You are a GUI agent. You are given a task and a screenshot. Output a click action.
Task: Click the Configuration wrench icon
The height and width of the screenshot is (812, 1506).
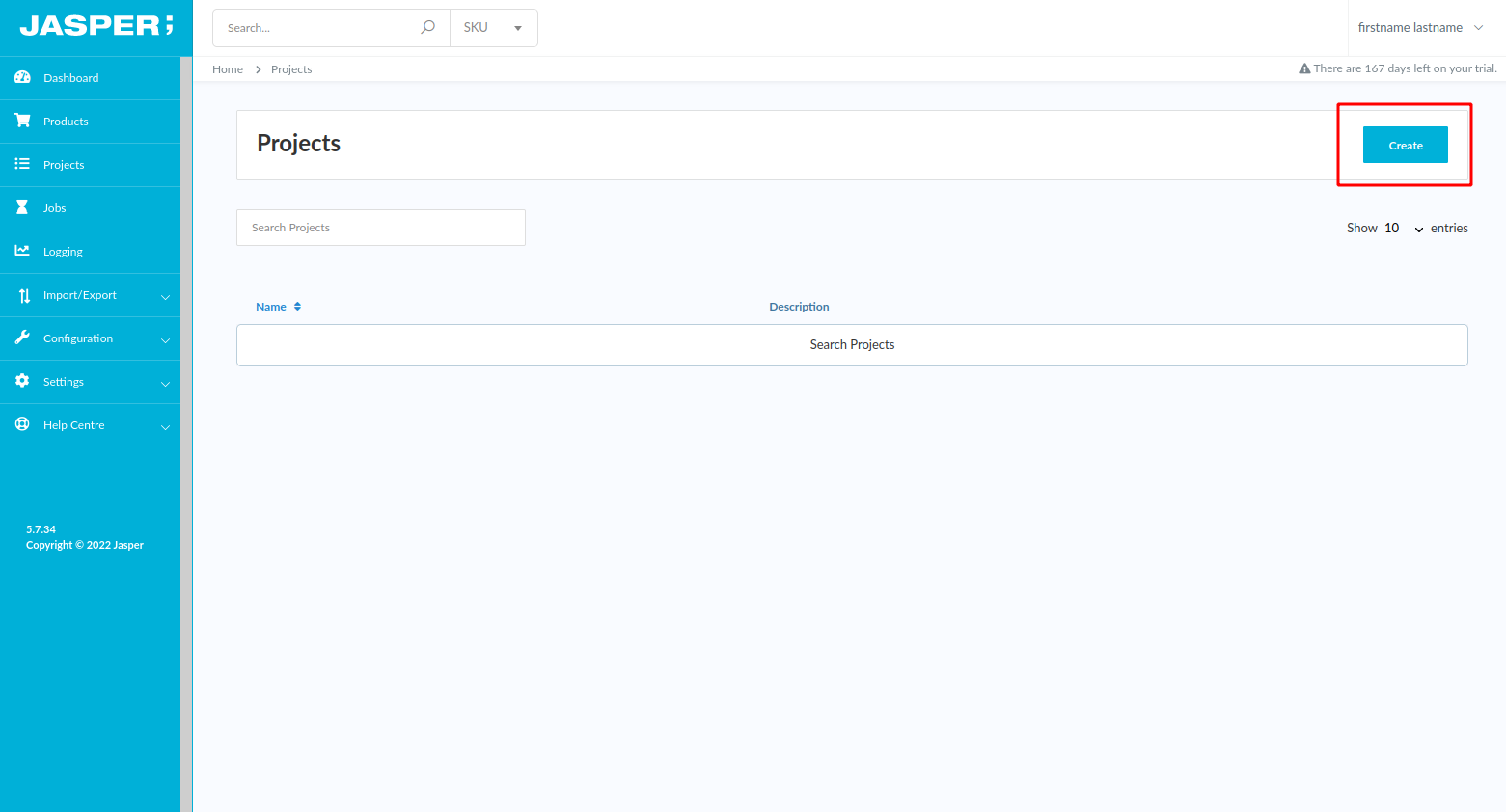22,338
